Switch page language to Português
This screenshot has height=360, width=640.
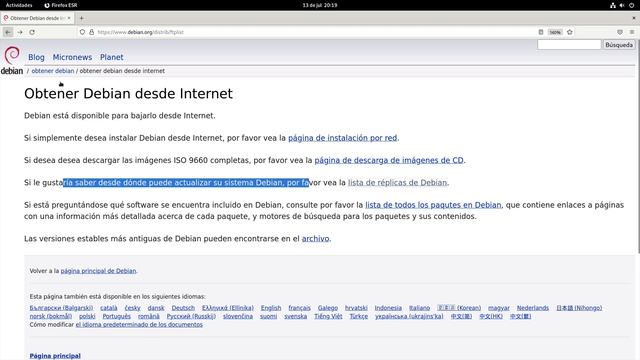[116, 316]
